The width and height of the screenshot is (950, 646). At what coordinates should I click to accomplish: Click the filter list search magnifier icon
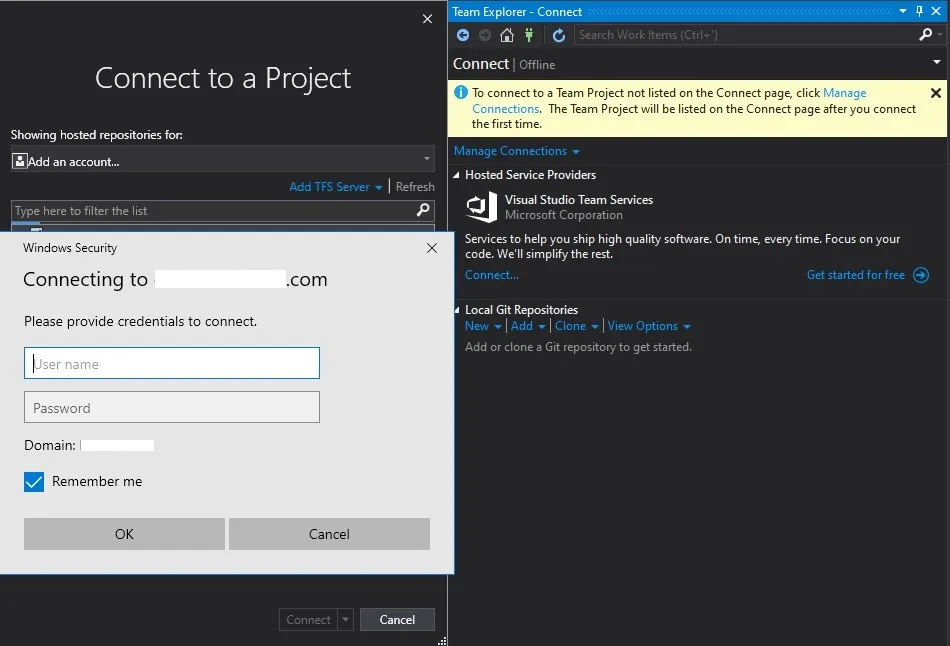423,210
